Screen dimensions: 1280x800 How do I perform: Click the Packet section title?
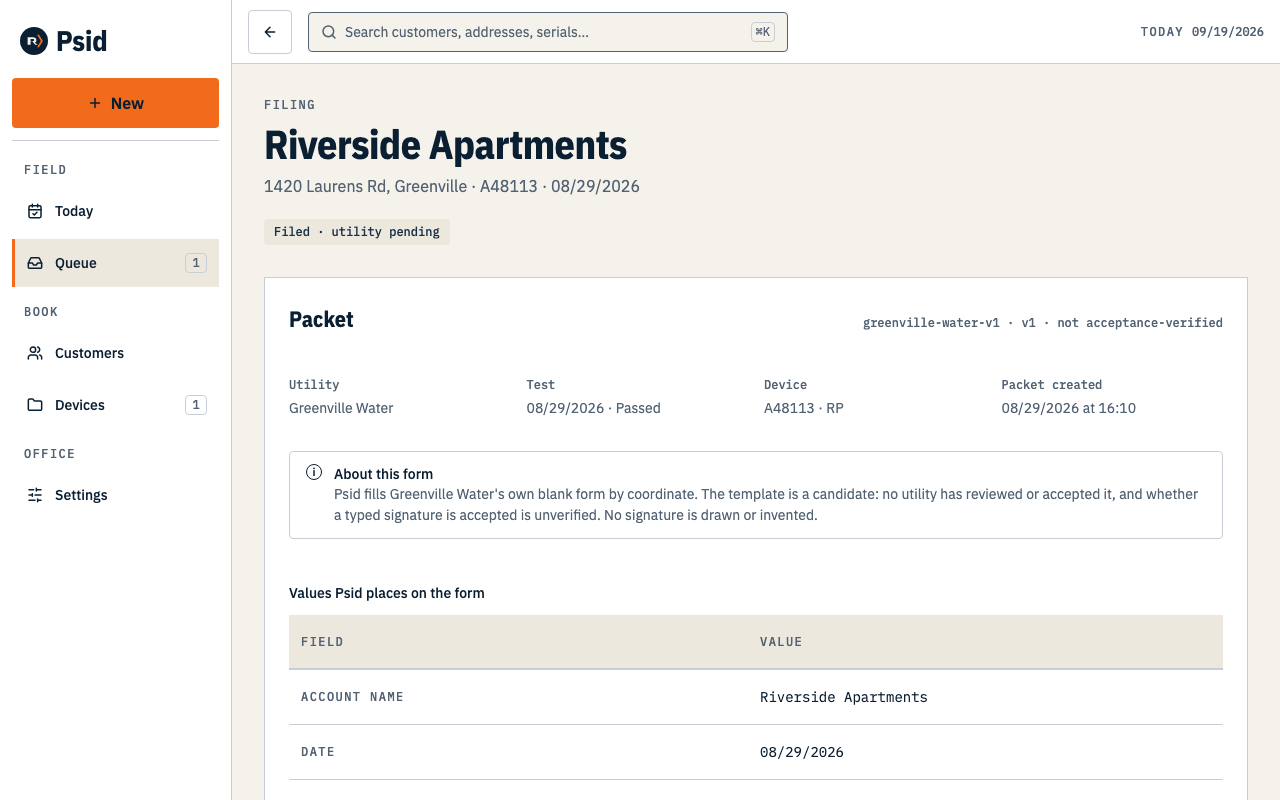tap(321, 320)
